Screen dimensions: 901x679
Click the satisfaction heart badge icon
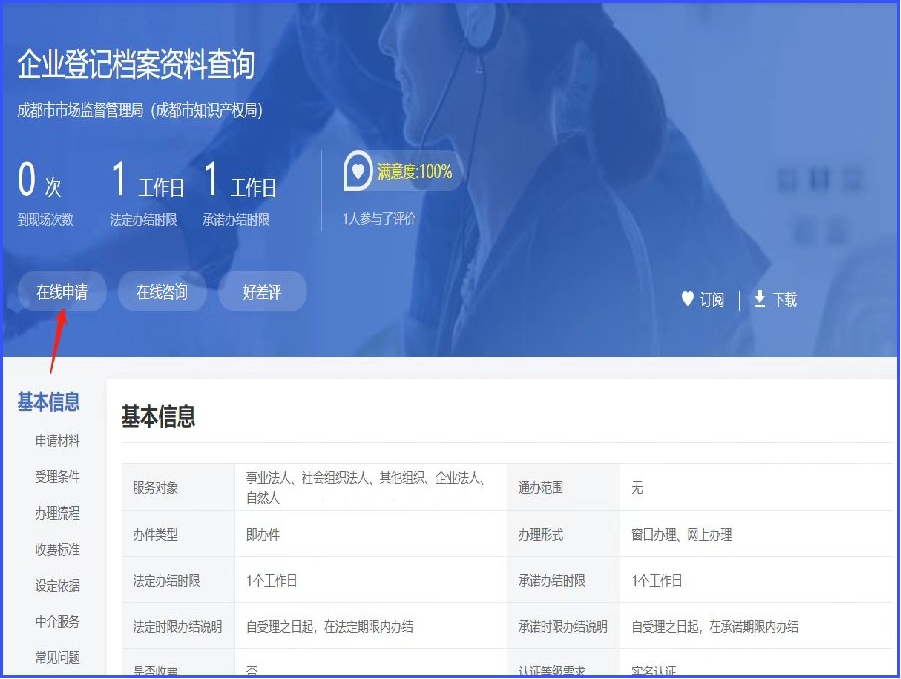point(357,171)
